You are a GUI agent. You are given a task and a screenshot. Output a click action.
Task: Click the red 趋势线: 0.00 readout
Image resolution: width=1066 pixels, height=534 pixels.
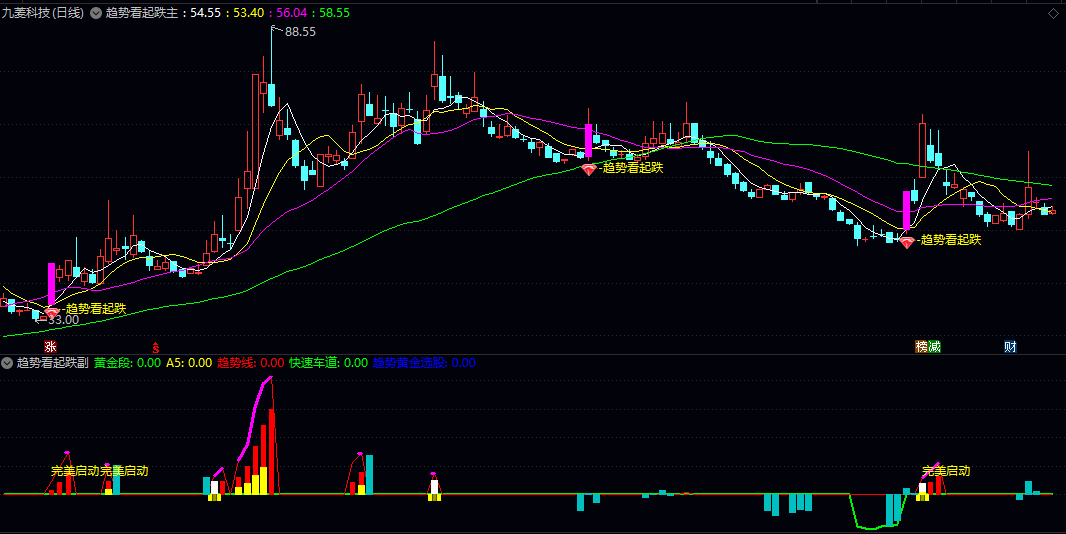tap(250, 363)
